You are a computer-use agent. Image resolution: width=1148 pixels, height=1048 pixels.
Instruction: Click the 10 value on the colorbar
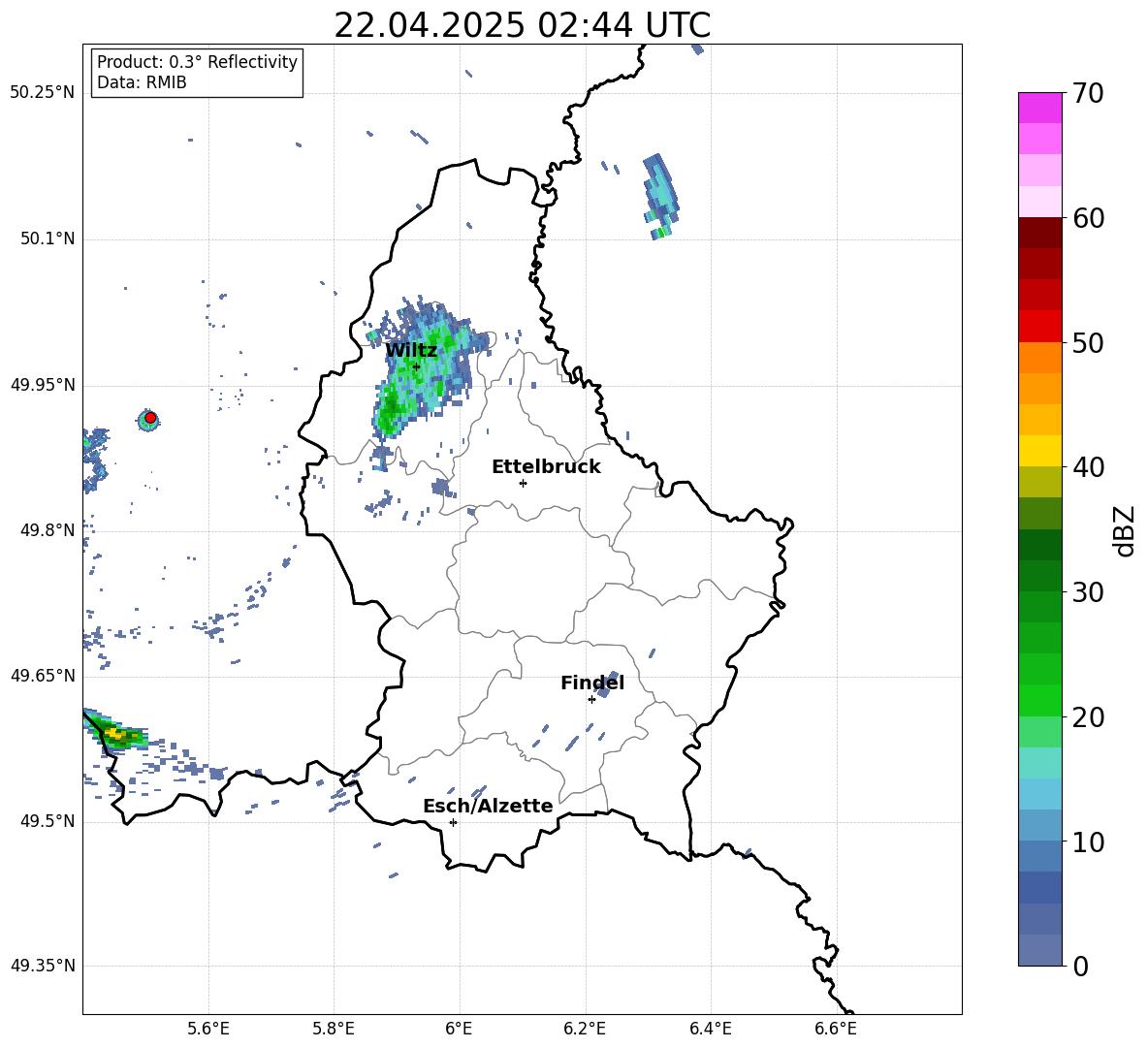pos(1088,842)
